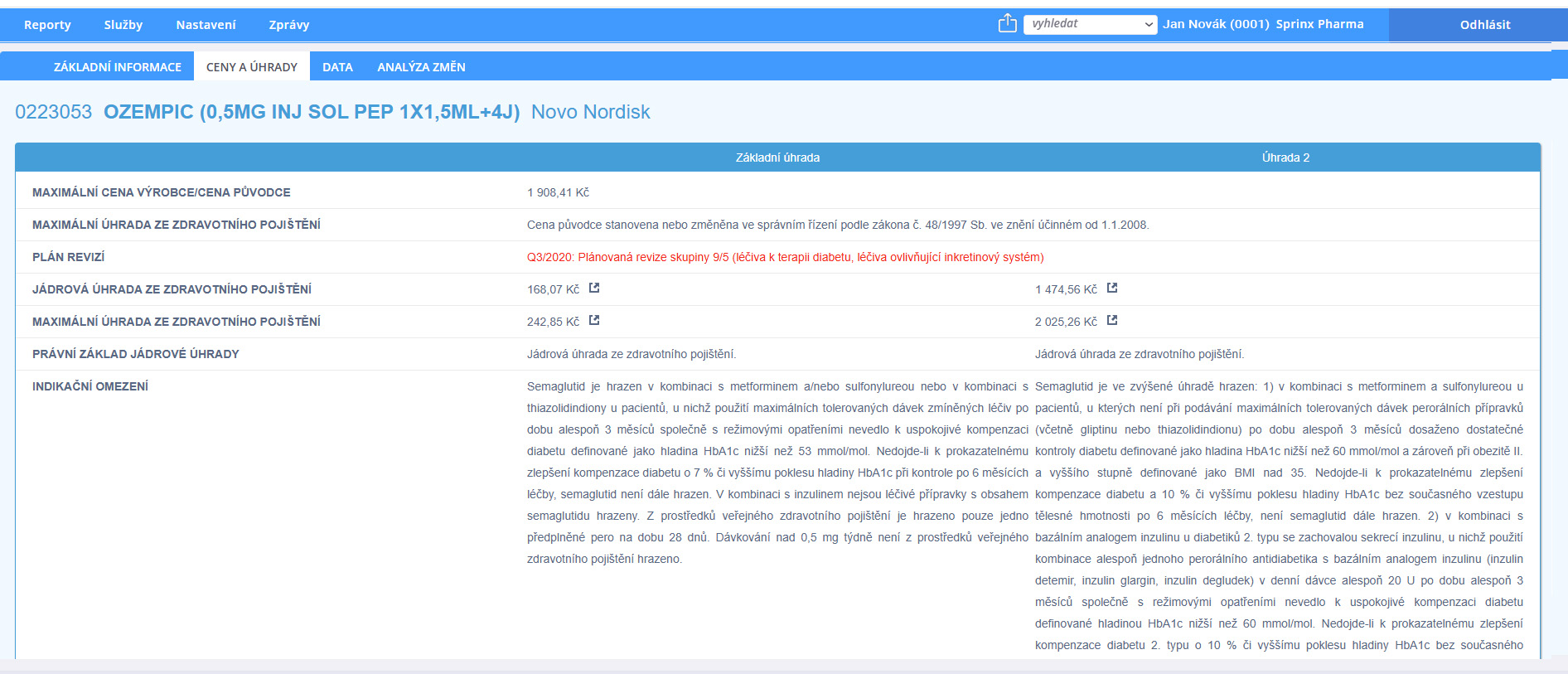Click the 1 908,41 Kč price value
The width and height of the screenshot is (1568, 674).
click(x=558, y=192)
